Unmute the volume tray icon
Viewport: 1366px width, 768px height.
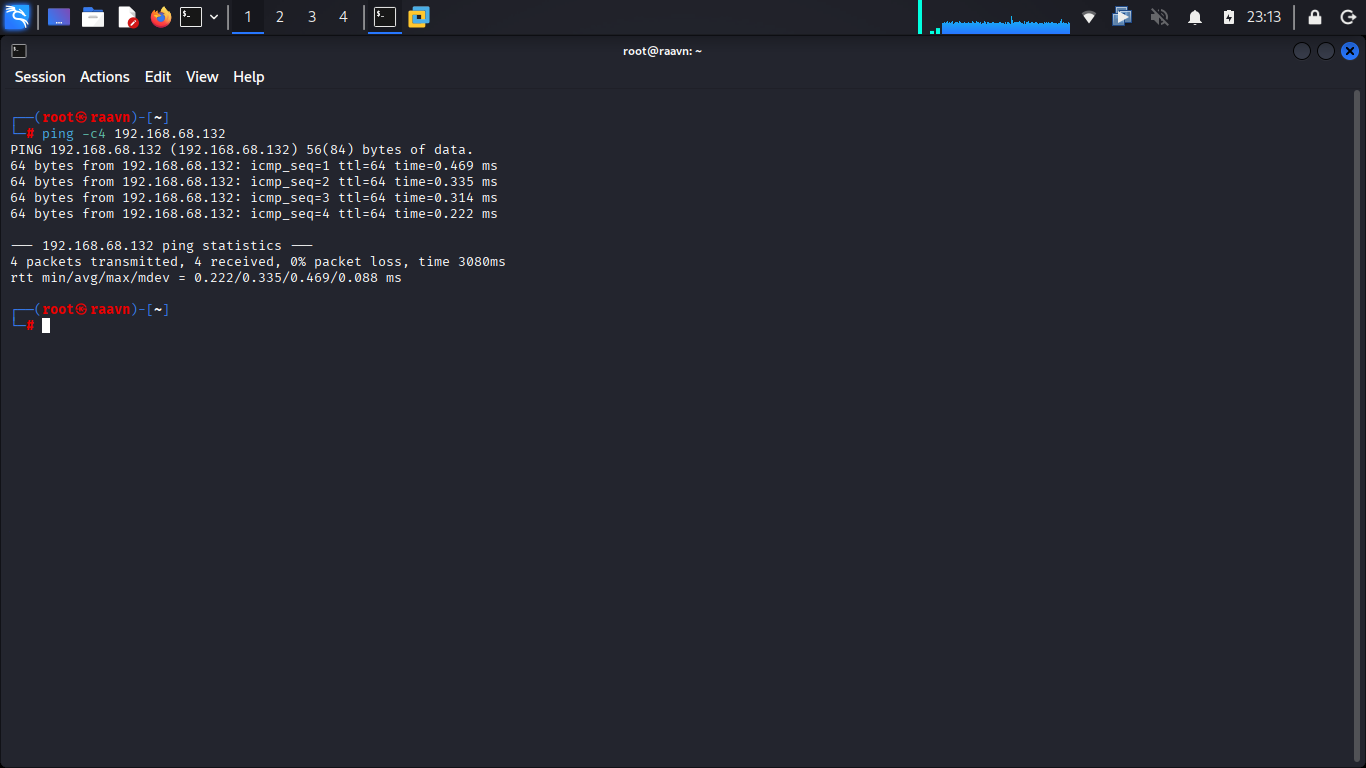click(x=1160, y=17)
